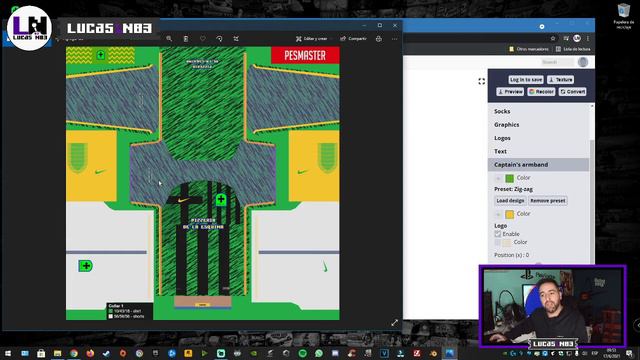Open the browser three-dot menu
The width and height of the screenshot is (640, 360).
click(x=588, y=38)
